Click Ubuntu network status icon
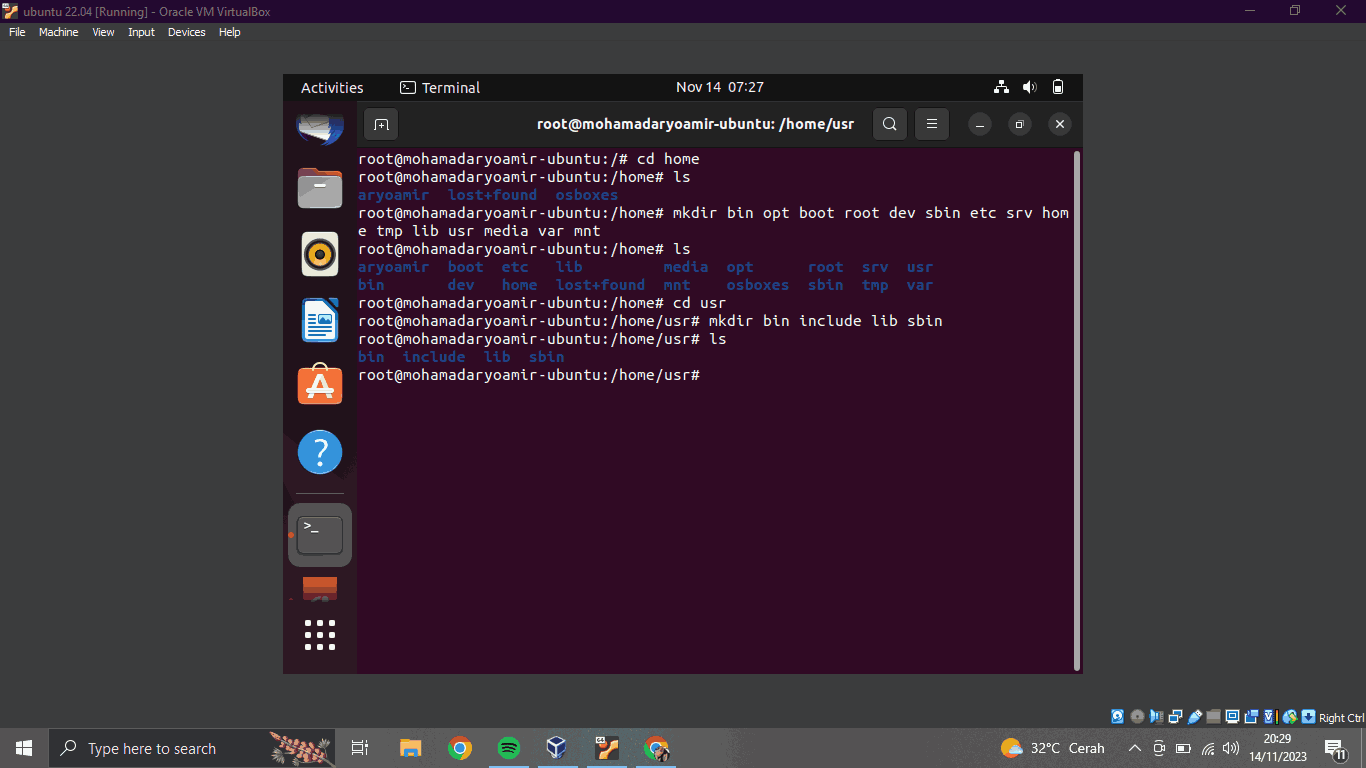Viewport: 1366px width, 768px height. click(1001, 87)
